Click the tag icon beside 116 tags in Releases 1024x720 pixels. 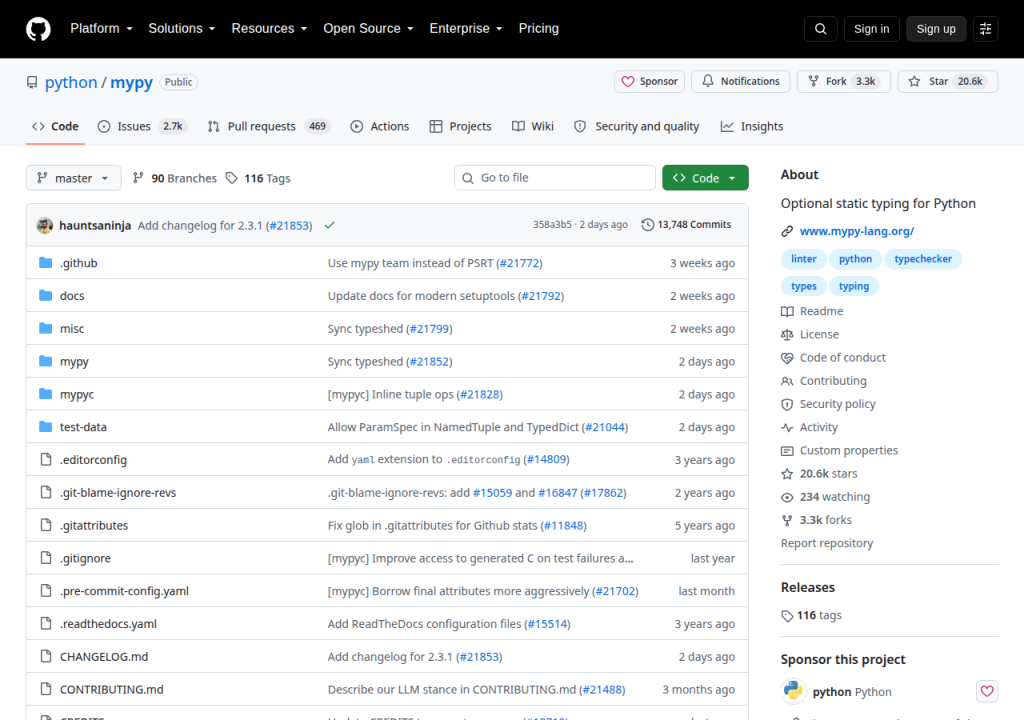pos(787,615)
